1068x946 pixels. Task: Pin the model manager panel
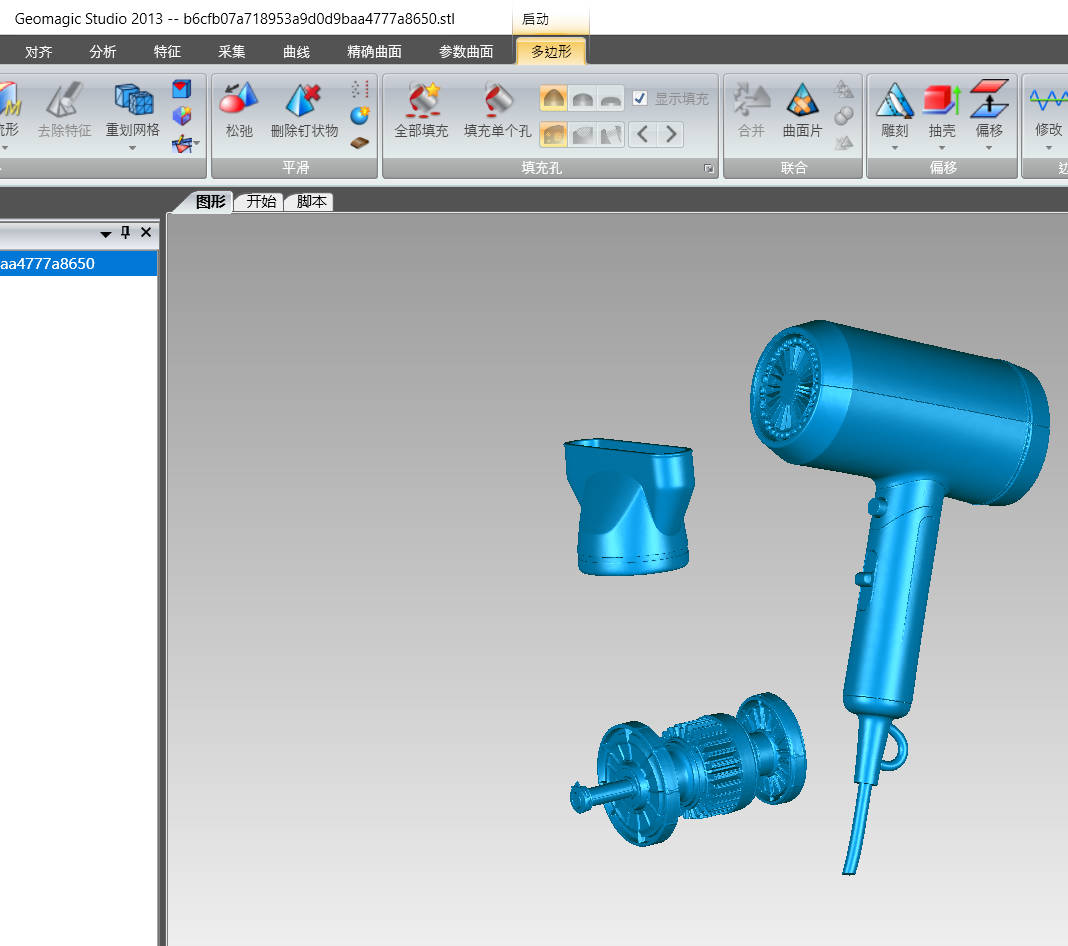(126, 232)
